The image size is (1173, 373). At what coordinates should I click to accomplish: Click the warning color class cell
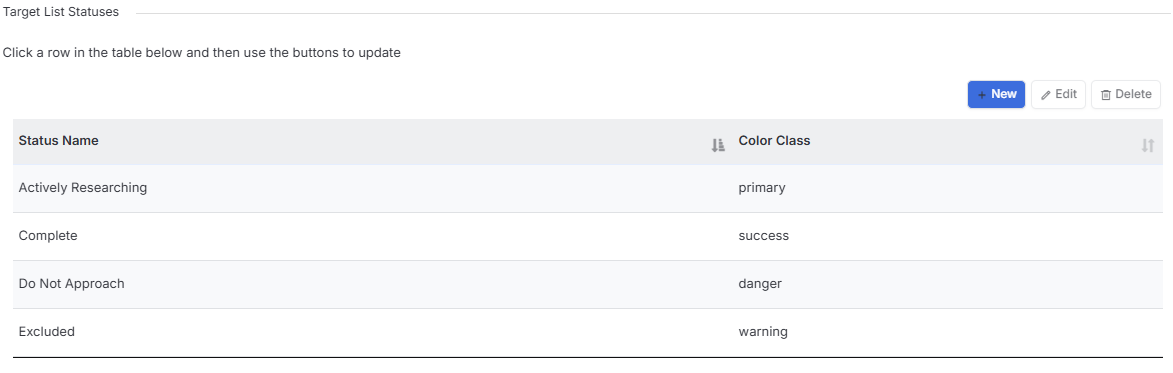(947, 332)
